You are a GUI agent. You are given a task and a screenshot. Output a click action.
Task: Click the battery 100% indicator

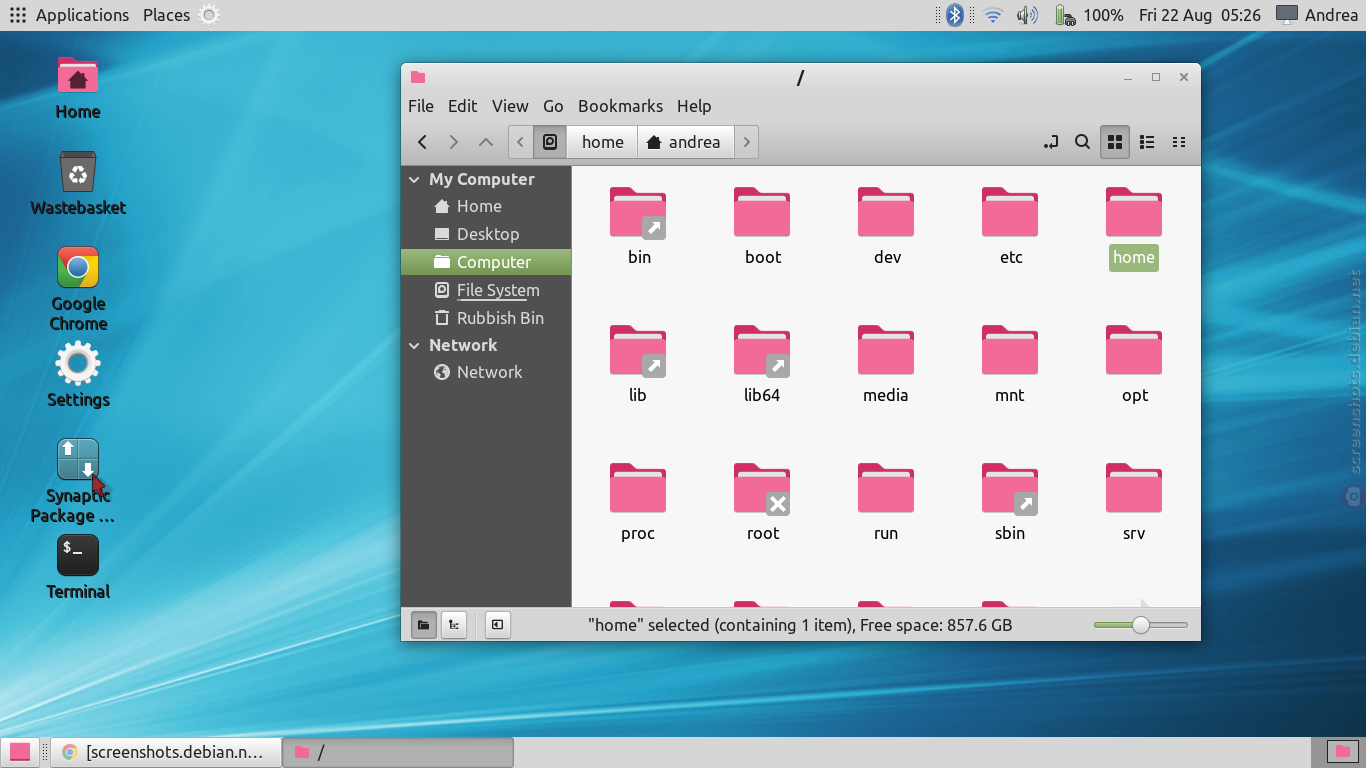pos(1090,15)
